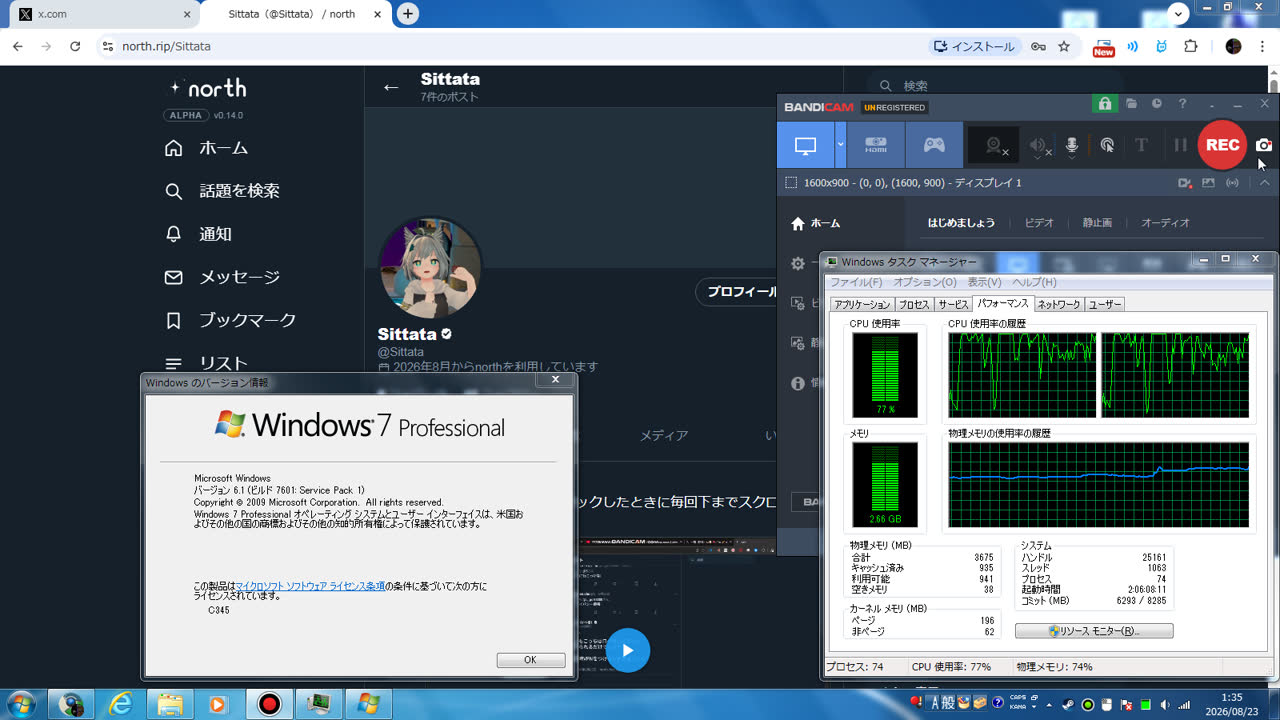Open Chrome extensions puzzle icon

(x=1190, y=46)
